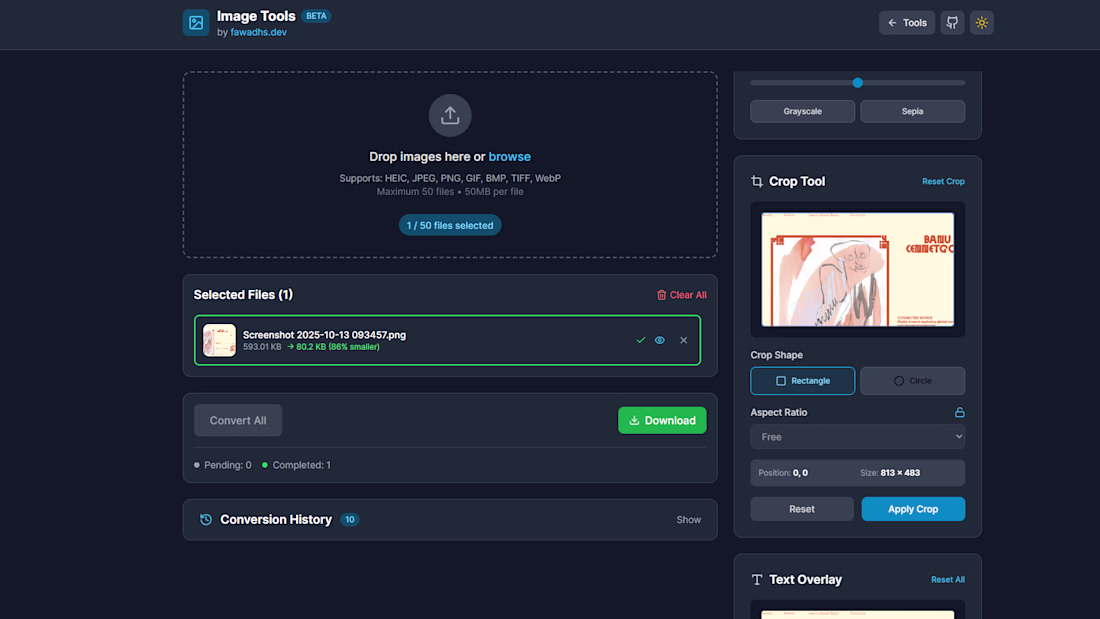Click the 80.2 KB (86% smaller) text

[337, 347]
